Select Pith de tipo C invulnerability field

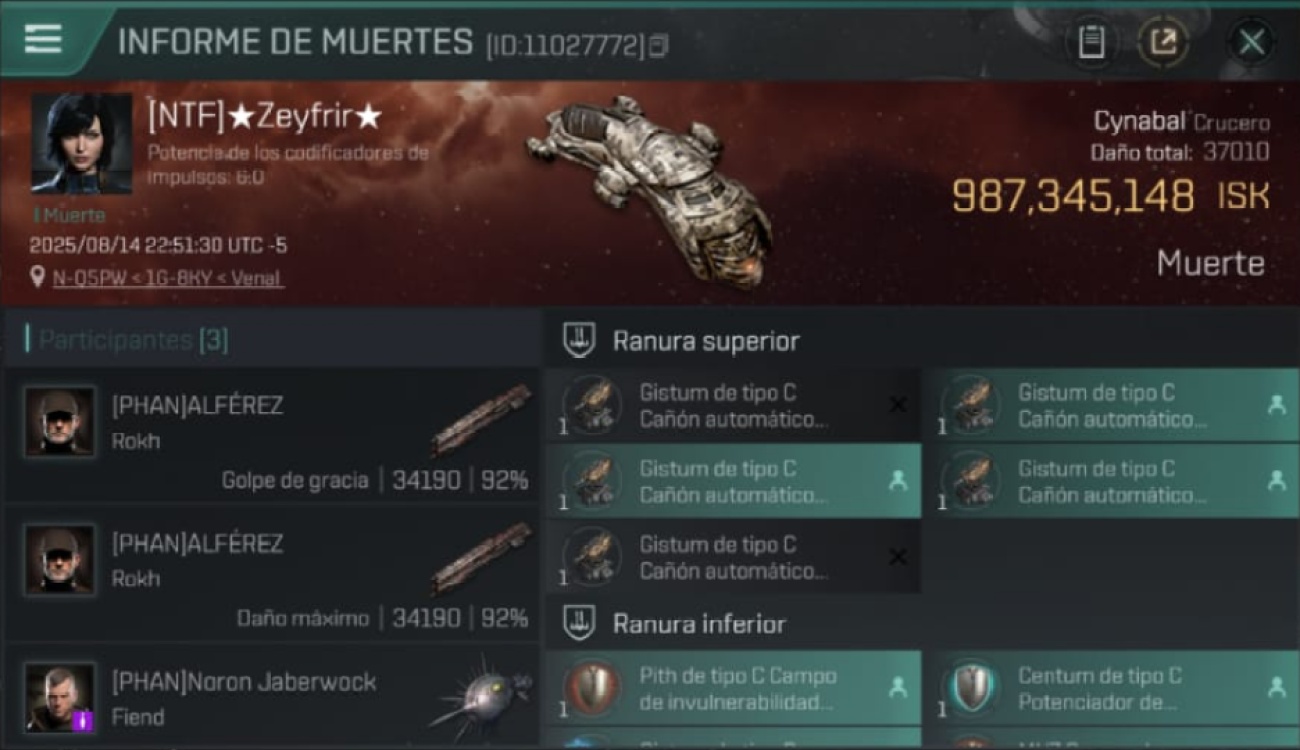733,688
